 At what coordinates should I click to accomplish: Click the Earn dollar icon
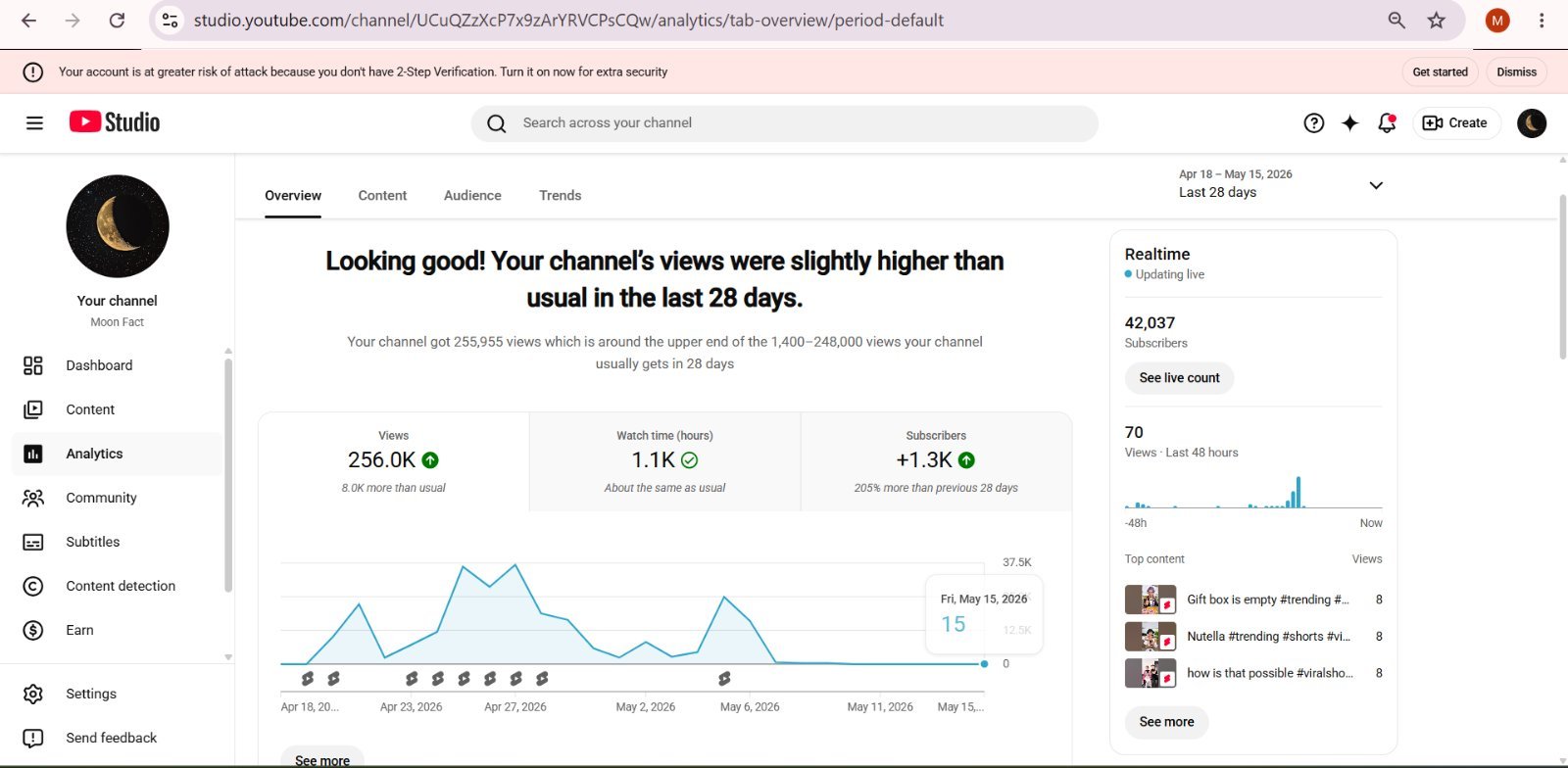[33, 630]
